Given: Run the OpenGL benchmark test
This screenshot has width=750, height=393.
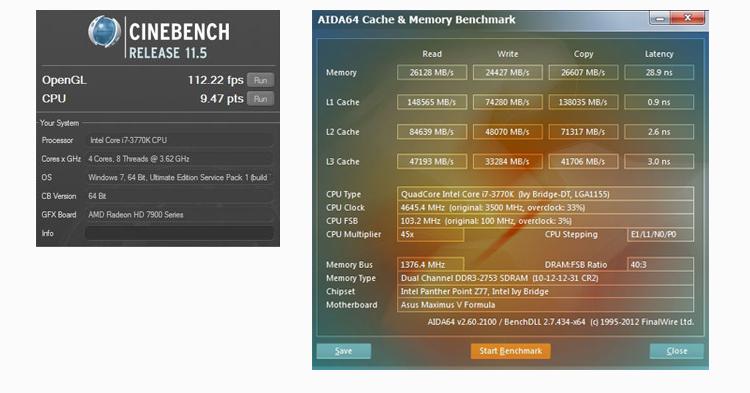Looking at the screenshot, I should tap(261, 80).
